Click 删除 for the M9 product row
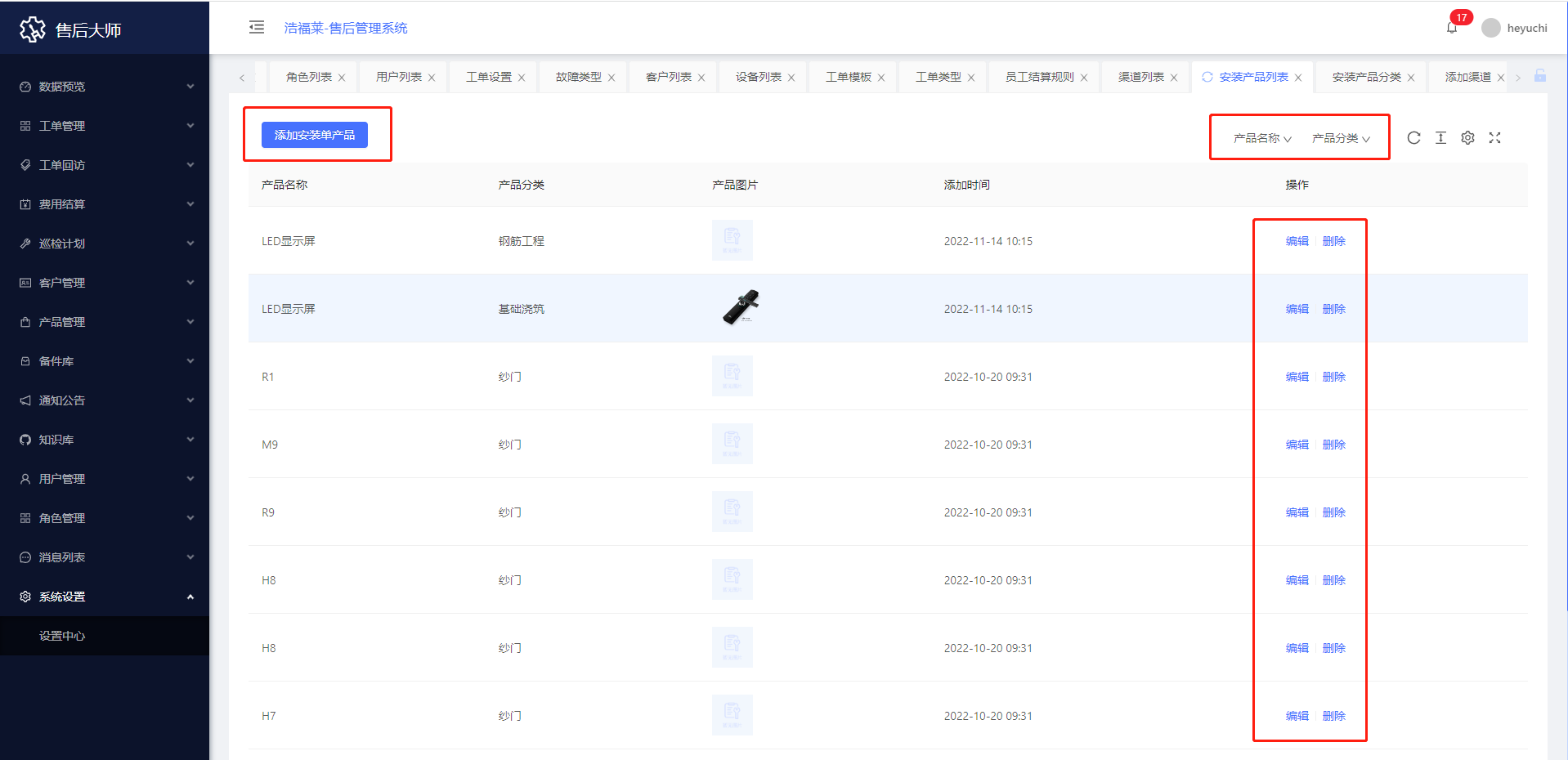The width and height of the screenshot is (1568, 760). pos(1333,445)
